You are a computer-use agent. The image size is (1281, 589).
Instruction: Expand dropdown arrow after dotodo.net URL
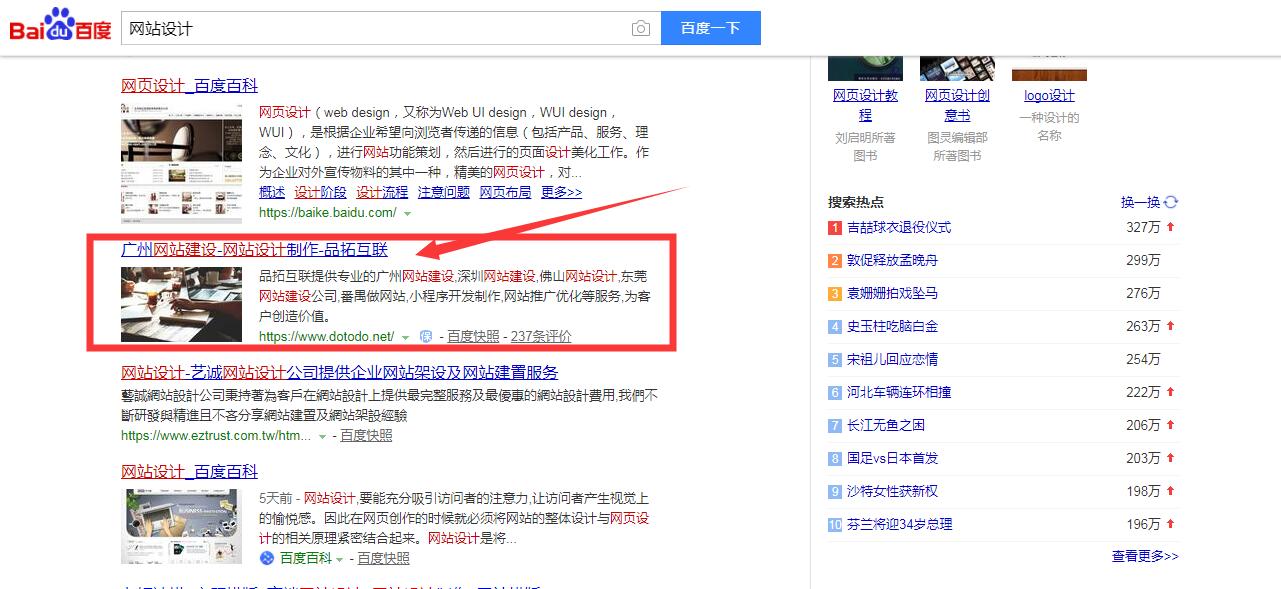tap(405, 337)
